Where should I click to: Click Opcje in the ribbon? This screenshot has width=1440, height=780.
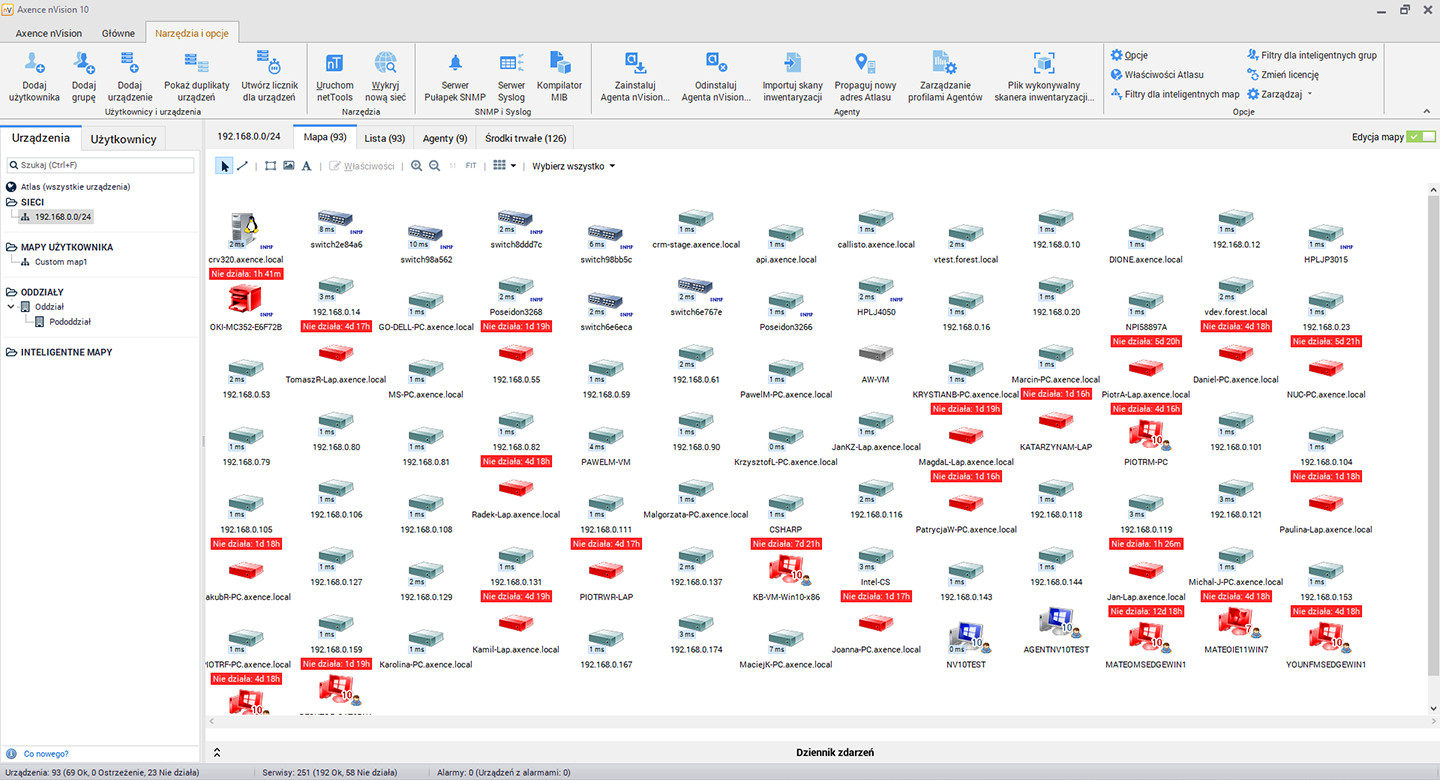1129,55
